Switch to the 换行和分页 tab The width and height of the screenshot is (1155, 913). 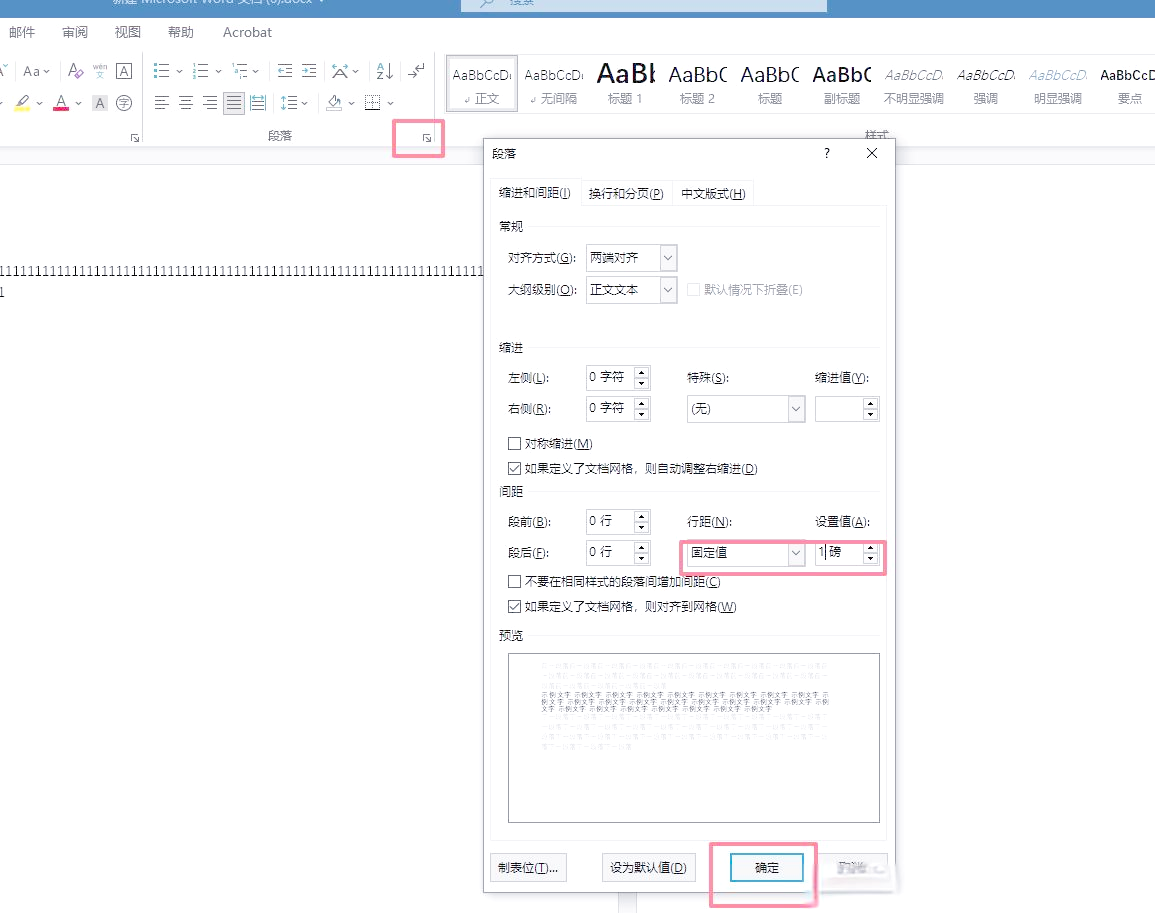click(626, 193)
